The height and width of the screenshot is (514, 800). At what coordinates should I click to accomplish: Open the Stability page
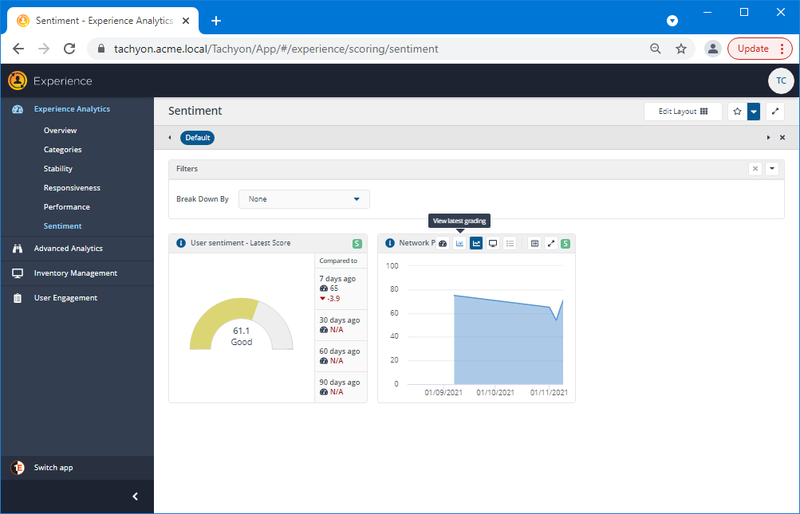click(58, 169)
